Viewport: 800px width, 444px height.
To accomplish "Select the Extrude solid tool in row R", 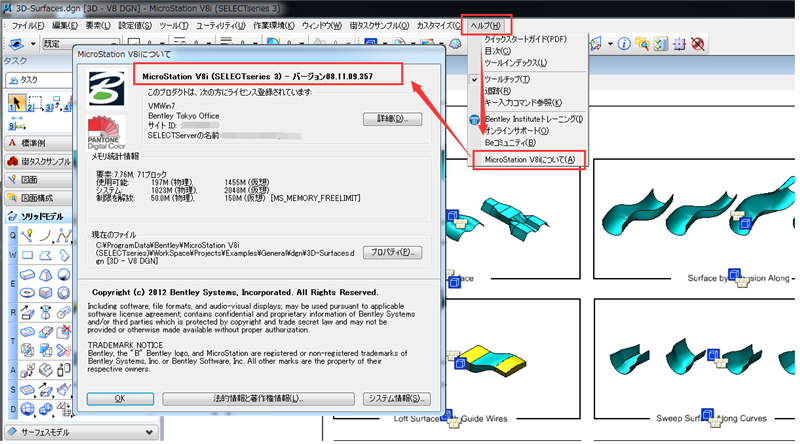I will click(x=27, y=312).
